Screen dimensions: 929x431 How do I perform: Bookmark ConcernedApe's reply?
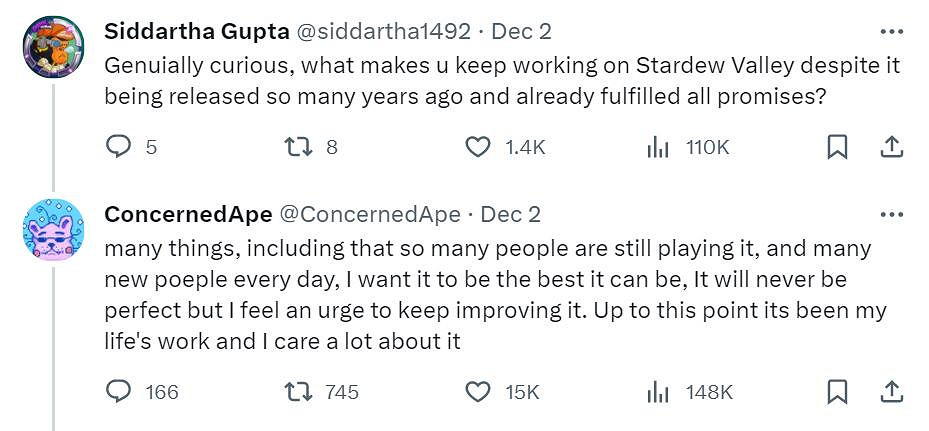(838, 392)
